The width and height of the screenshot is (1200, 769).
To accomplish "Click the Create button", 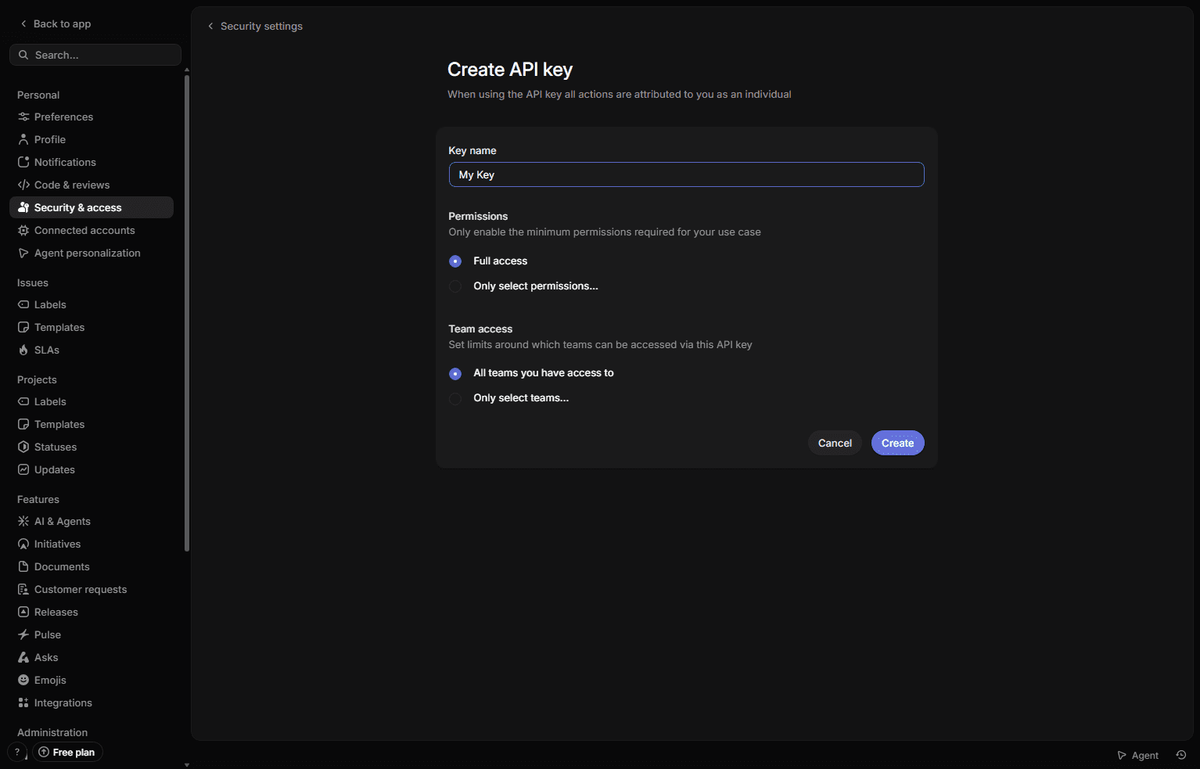I will (898, 443).
